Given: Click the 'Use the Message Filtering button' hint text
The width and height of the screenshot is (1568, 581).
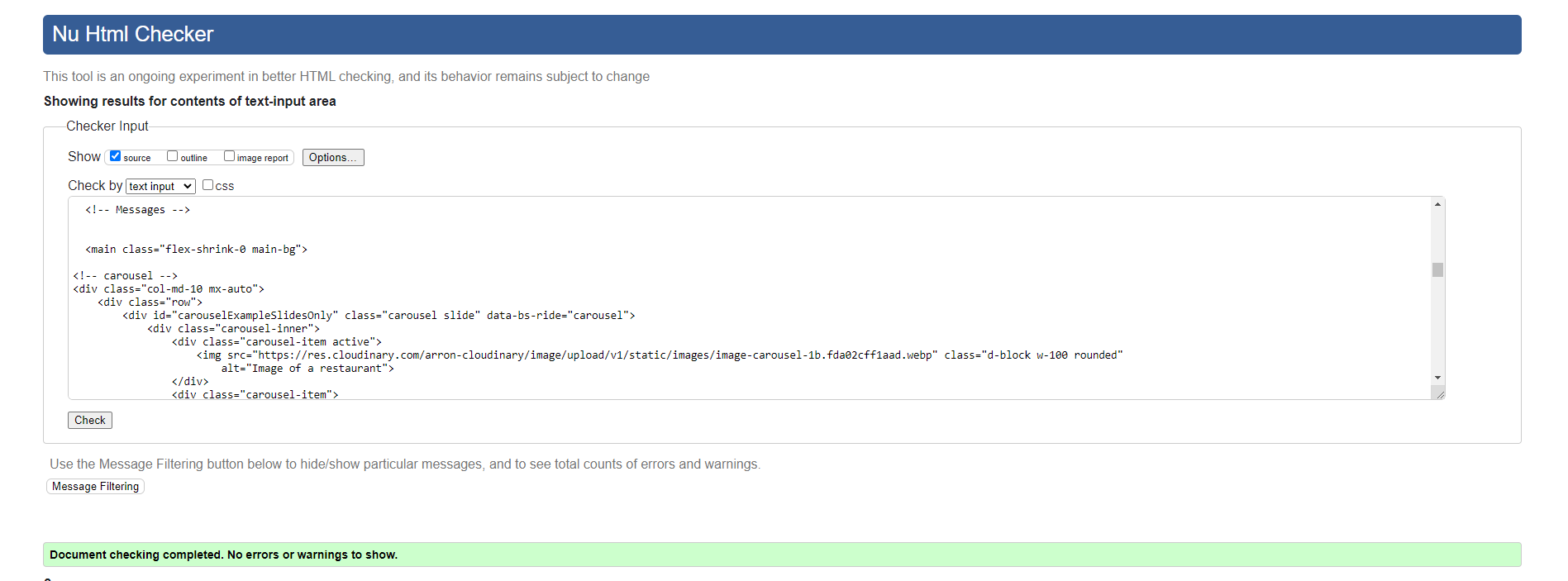Looking at the screenshot, I should point(405,464).
